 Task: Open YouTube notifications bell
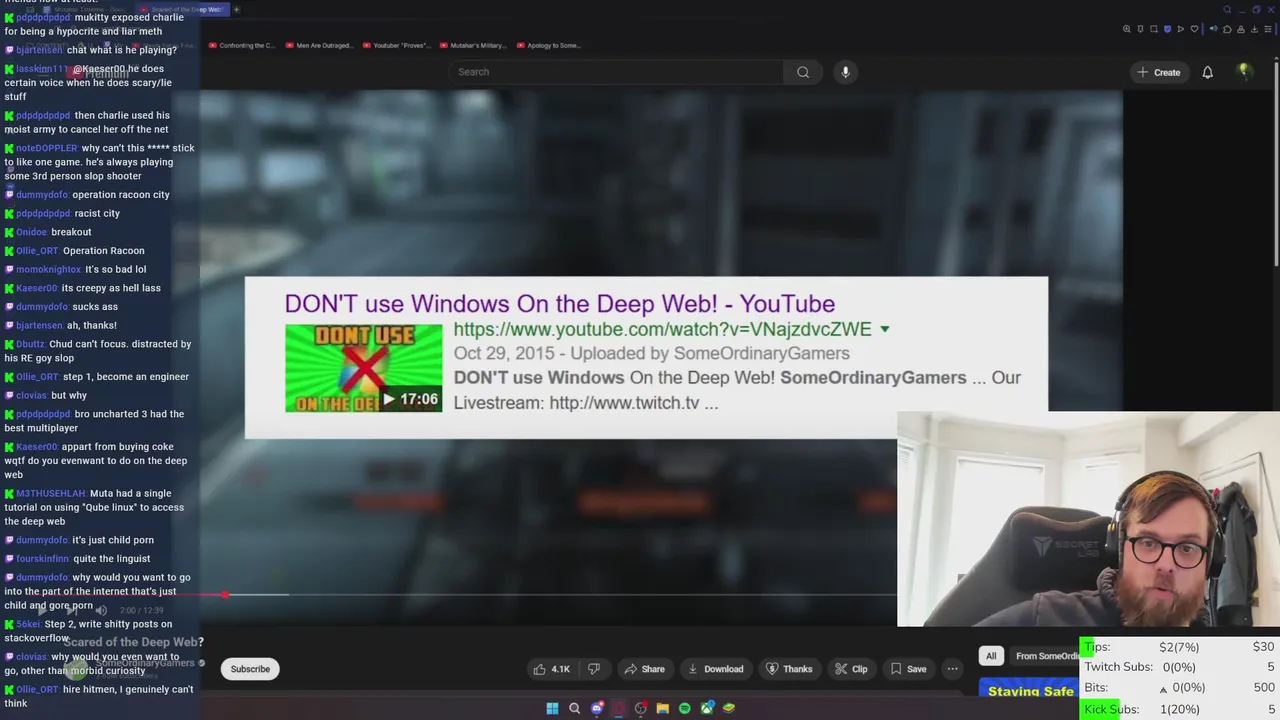point(1207,72)
